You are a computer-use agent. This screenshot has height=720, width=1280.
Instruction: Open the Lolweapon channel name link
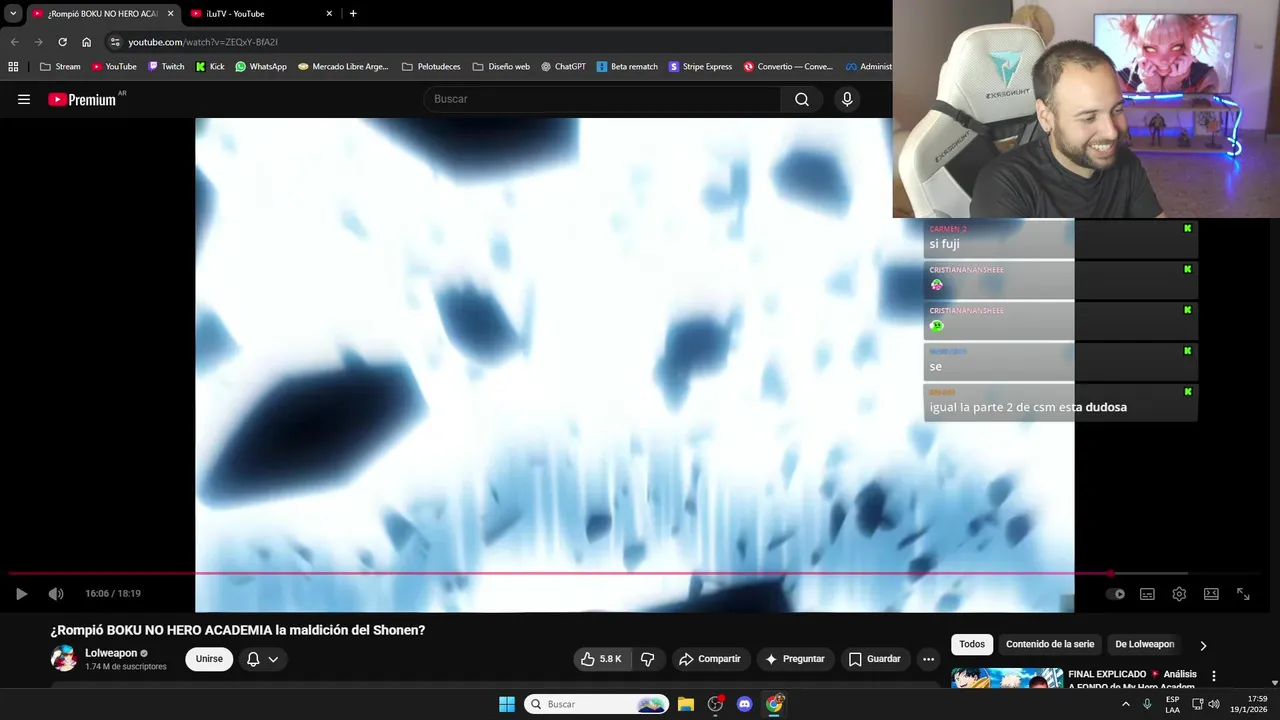[x=111, y=653]
